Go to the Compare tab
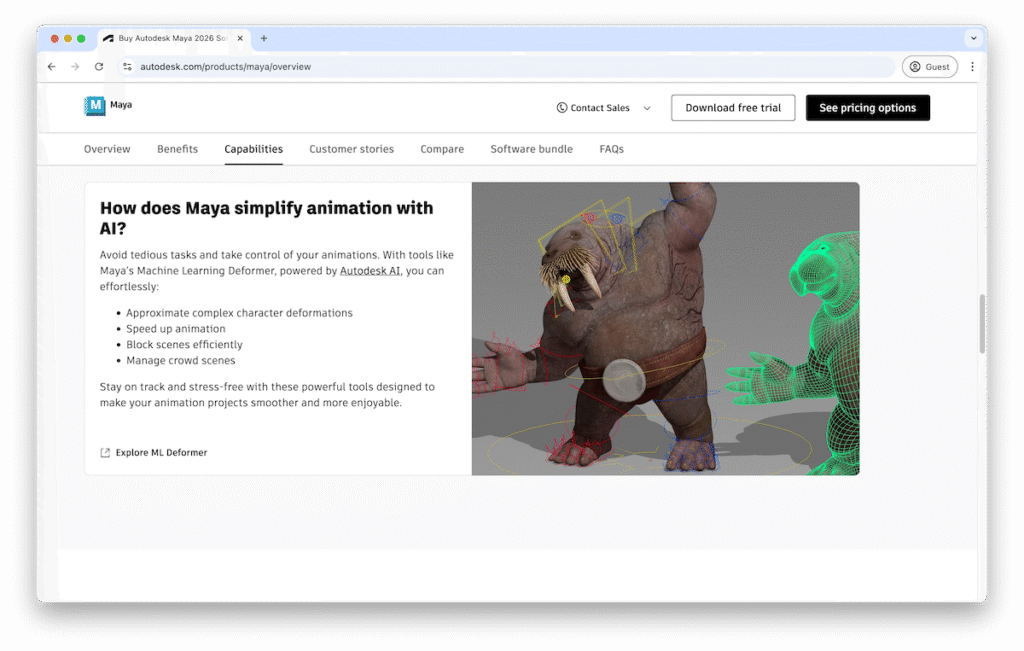Image resolution: width=1024 pixels, height=651 pixels. pos(442,149)
